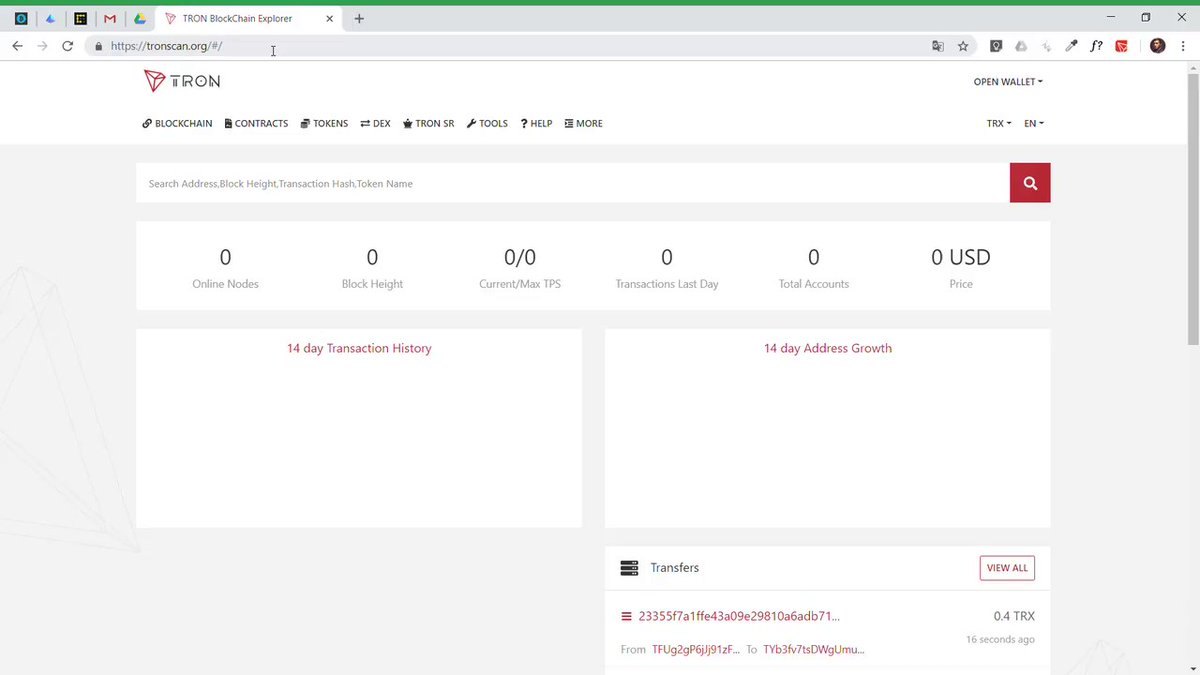Go back with browser back arrow
The width and height of the screenshot is (1200, 675).
(18, 46)
